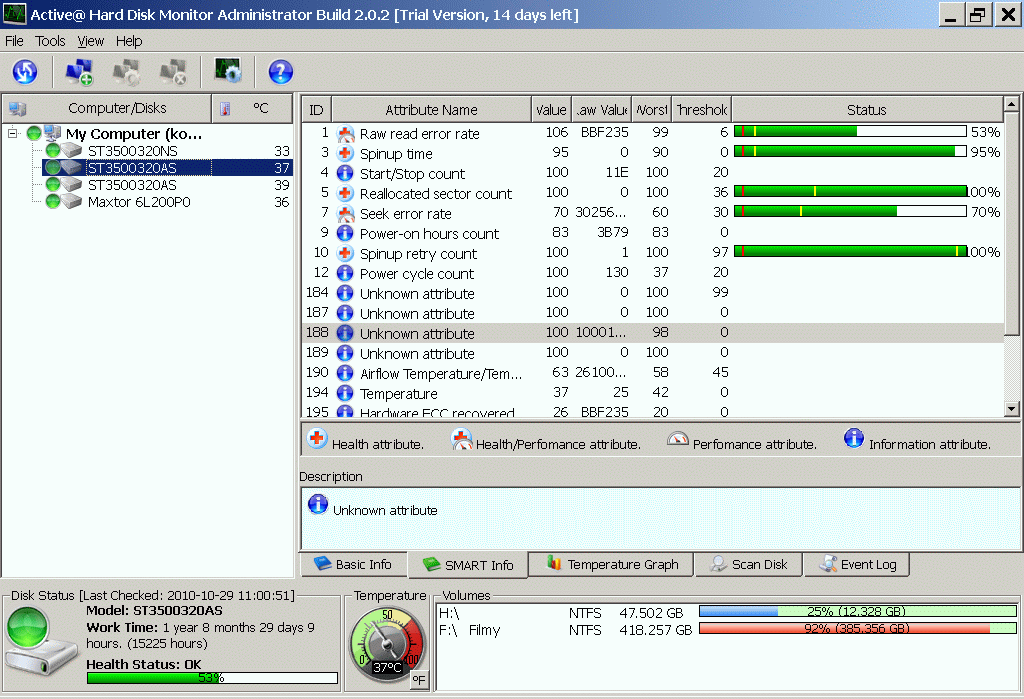The width and height of the screenshot is (1024, 699).
Task: Click the disk drive icon in Disk Status panel
Action: coord(40,640)
